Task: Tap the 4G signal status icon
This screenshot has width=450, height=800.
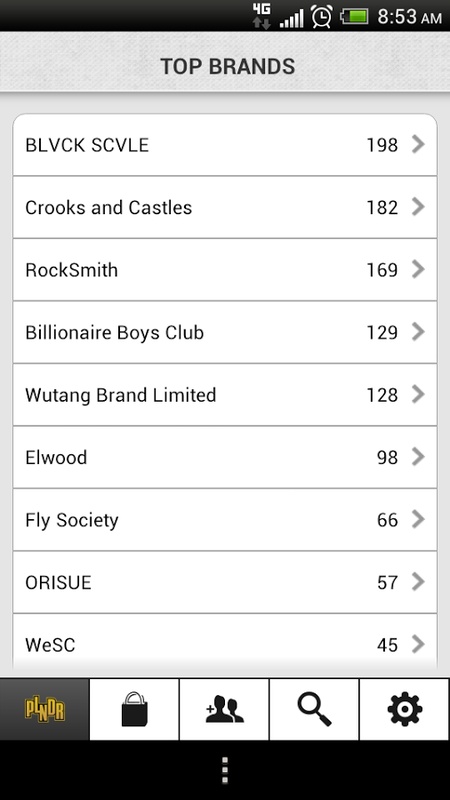Action: [x=262, y=15]
